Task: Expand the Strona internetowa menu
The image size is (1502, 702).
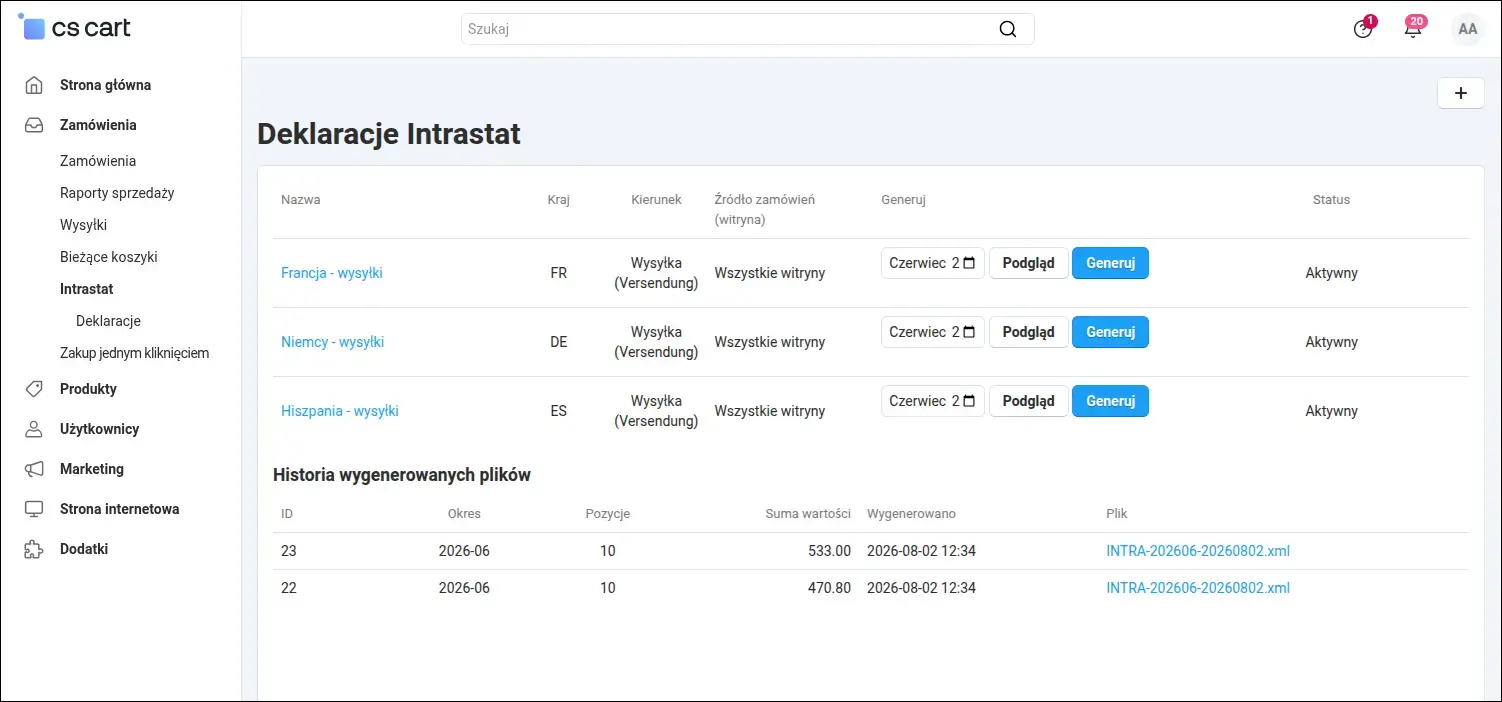Action: (120, 509)
